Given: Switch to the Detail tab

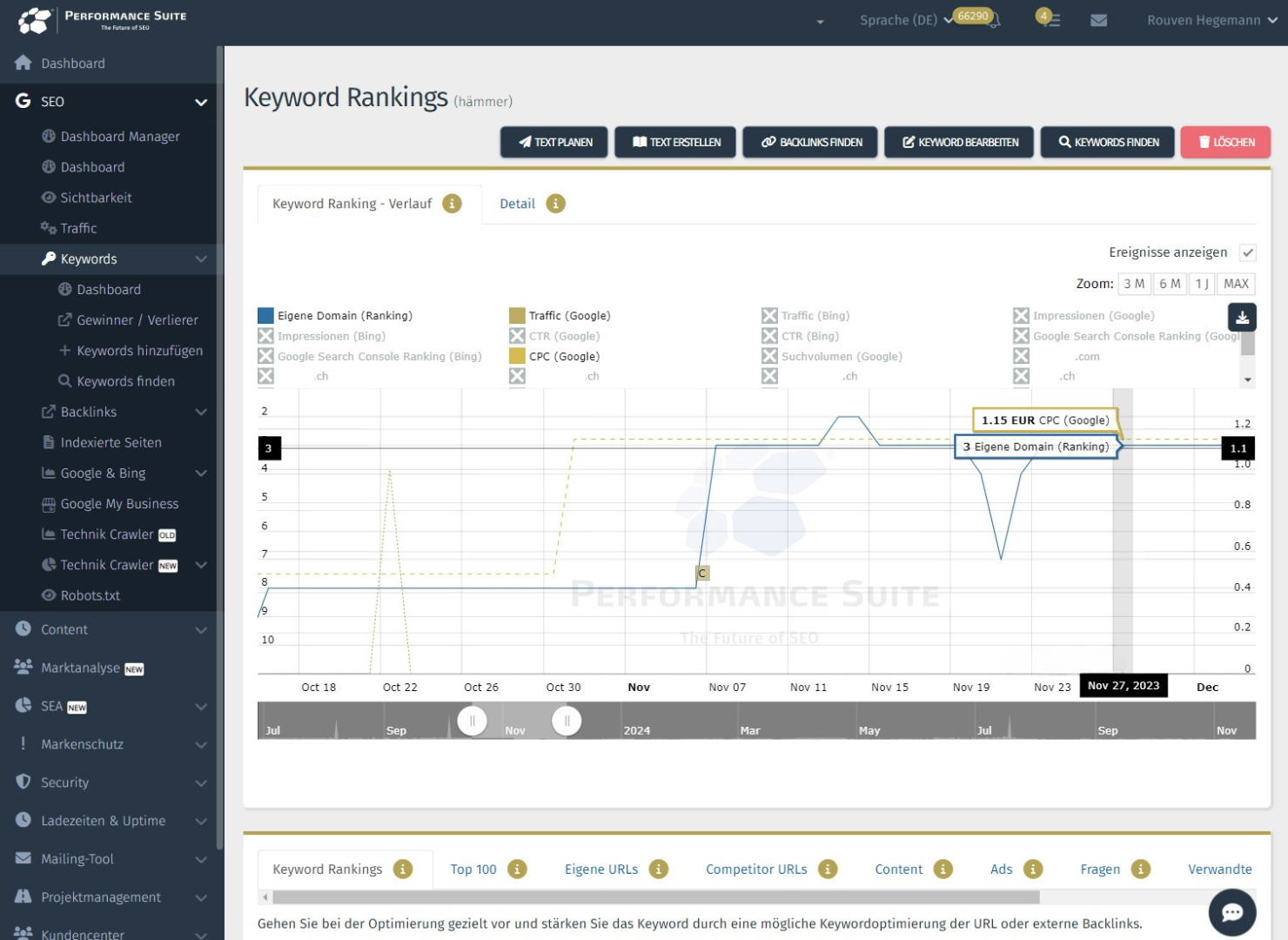Looking at the screenshot, I should point(517,204).
